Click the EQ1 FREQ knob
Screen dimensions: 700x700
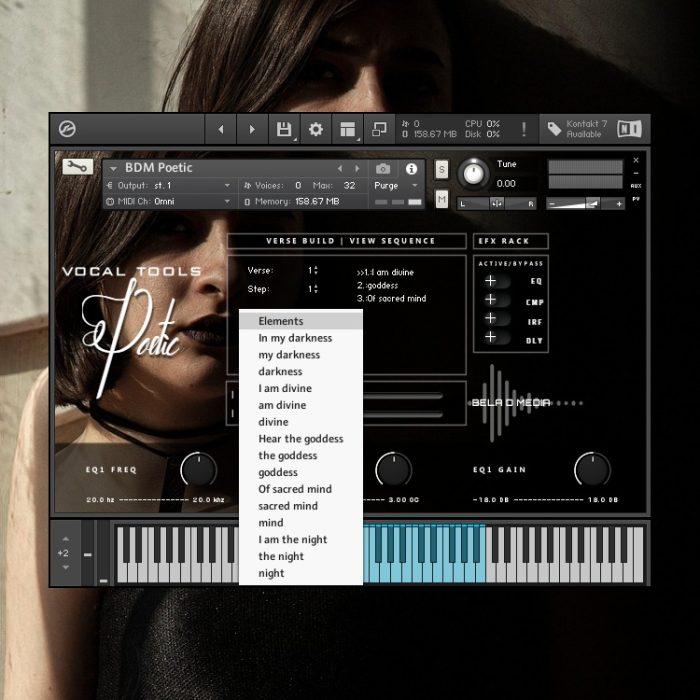199,470
